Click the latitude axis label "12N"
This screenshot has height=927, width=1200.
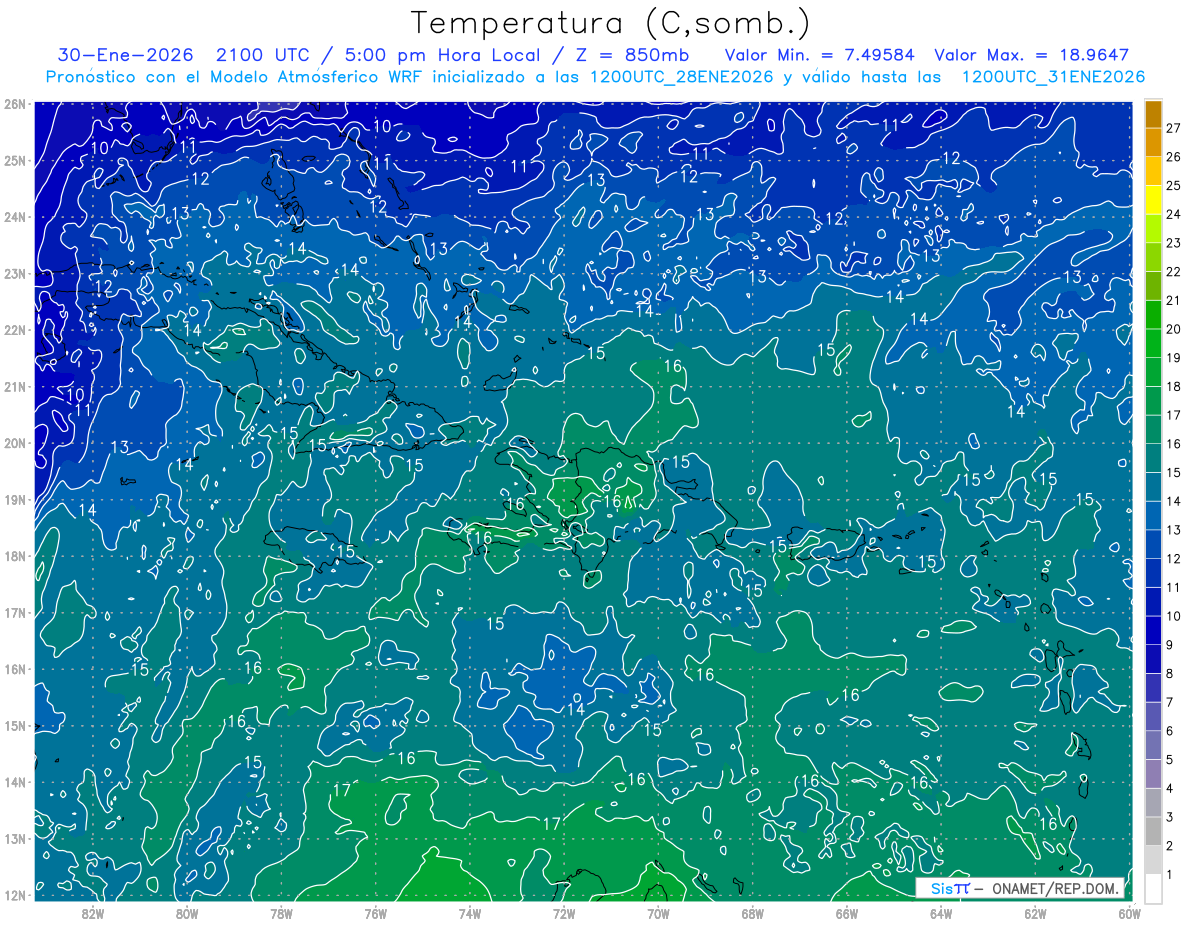pos(15,895)
